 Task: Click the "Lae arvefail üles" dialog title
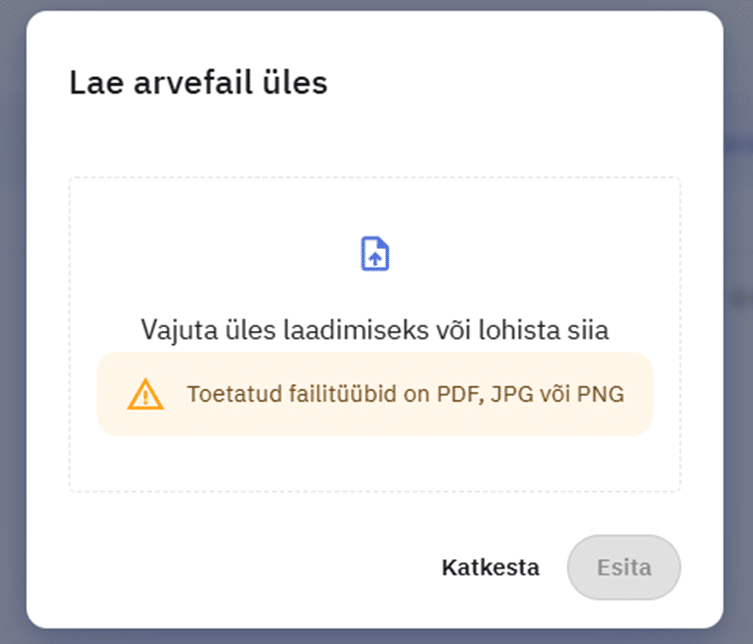coord(198,83)
